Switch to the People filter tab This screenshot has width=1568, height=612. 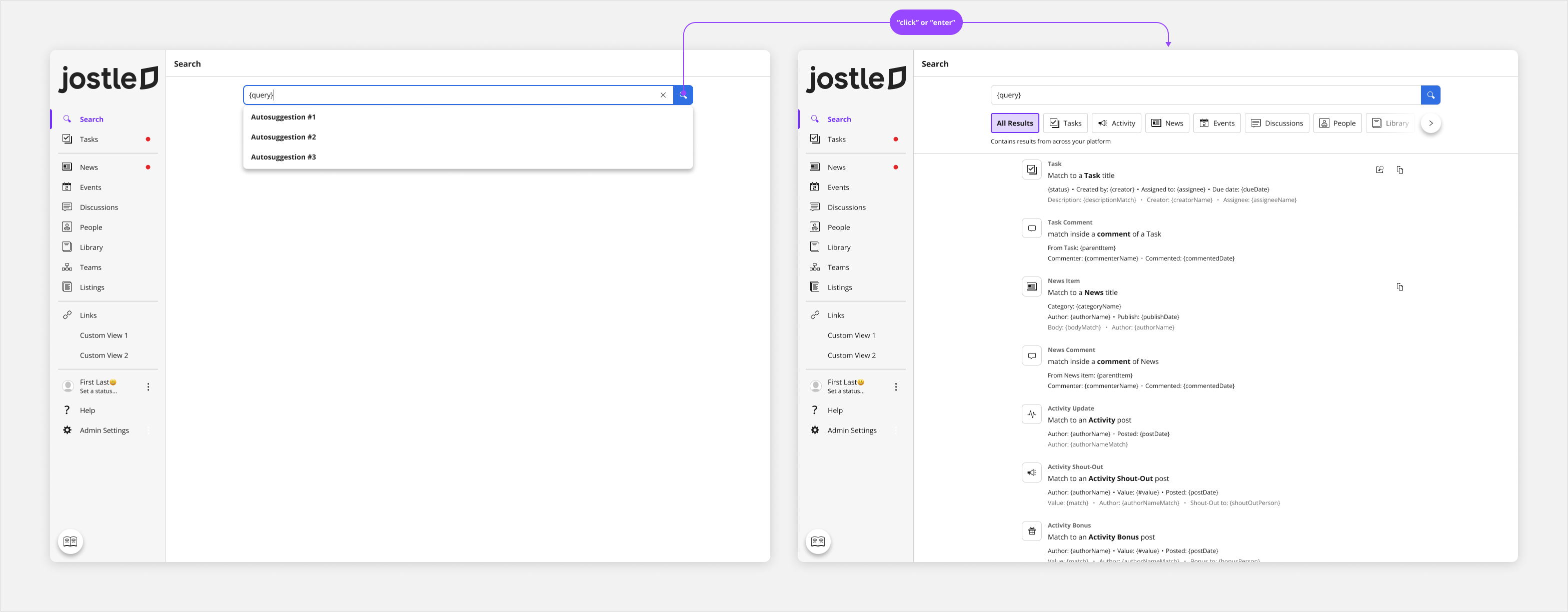[1337, 123]
